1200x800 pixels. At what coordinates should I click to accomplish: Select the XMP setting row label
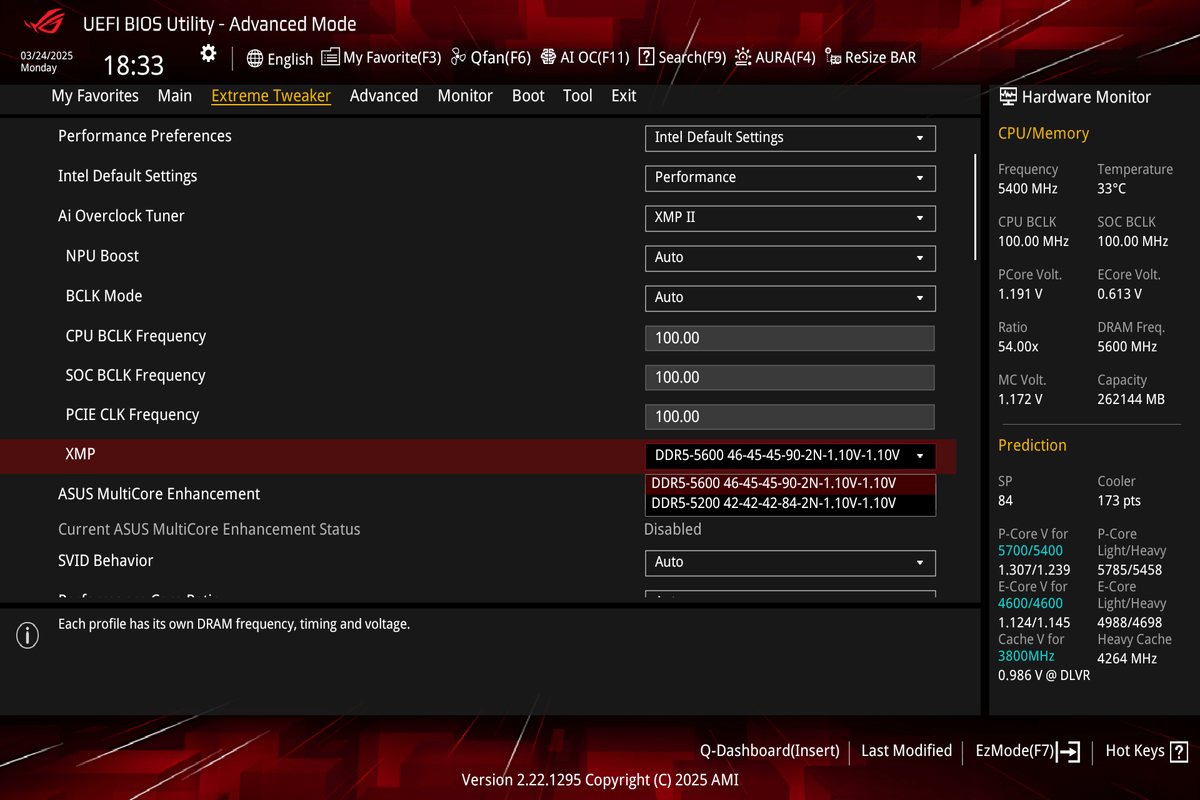[x=80, y=454]
